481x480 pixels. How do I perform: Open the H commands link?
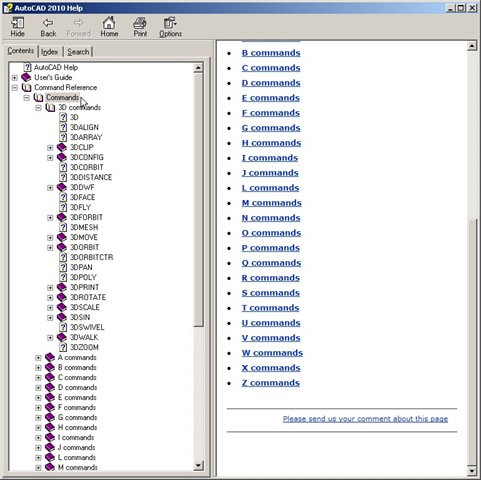pos(271,143)
